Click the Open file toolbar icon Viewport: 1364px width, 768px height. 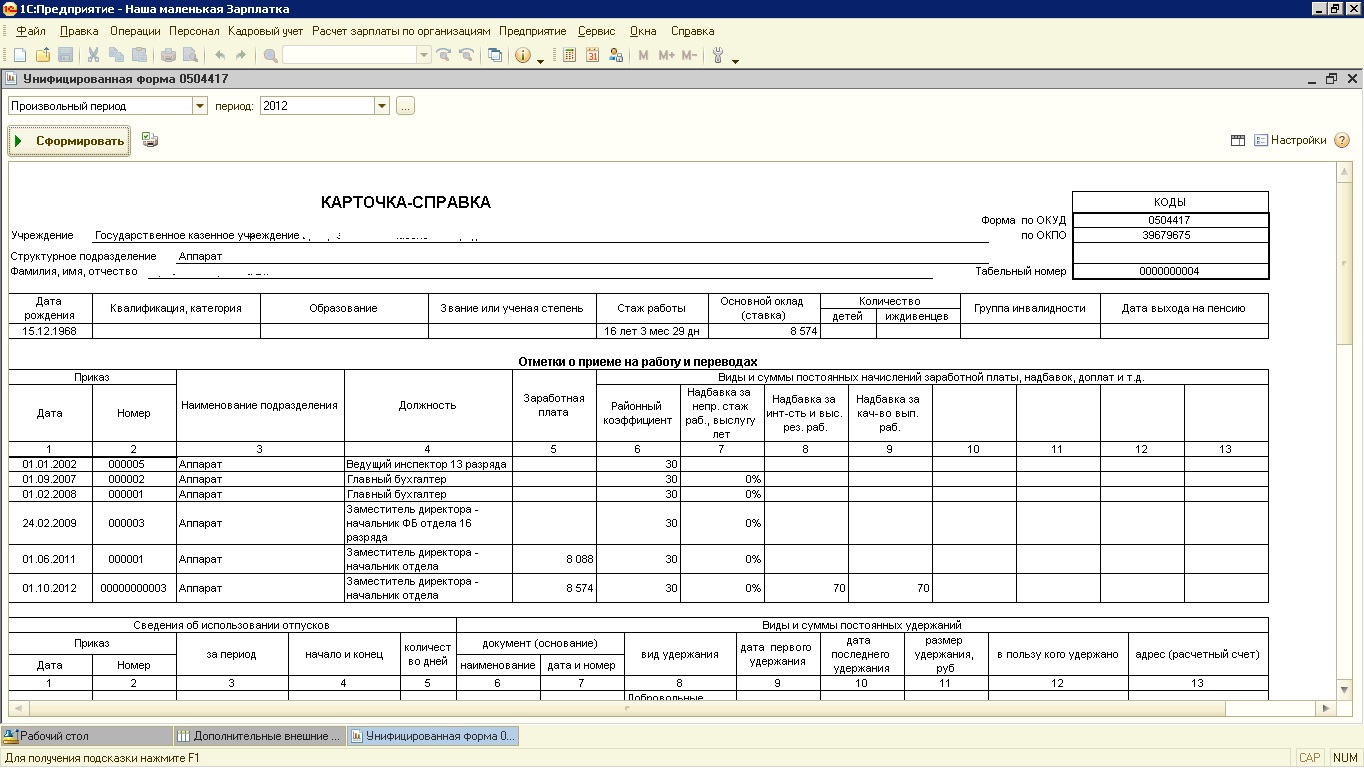coord(43,55)
